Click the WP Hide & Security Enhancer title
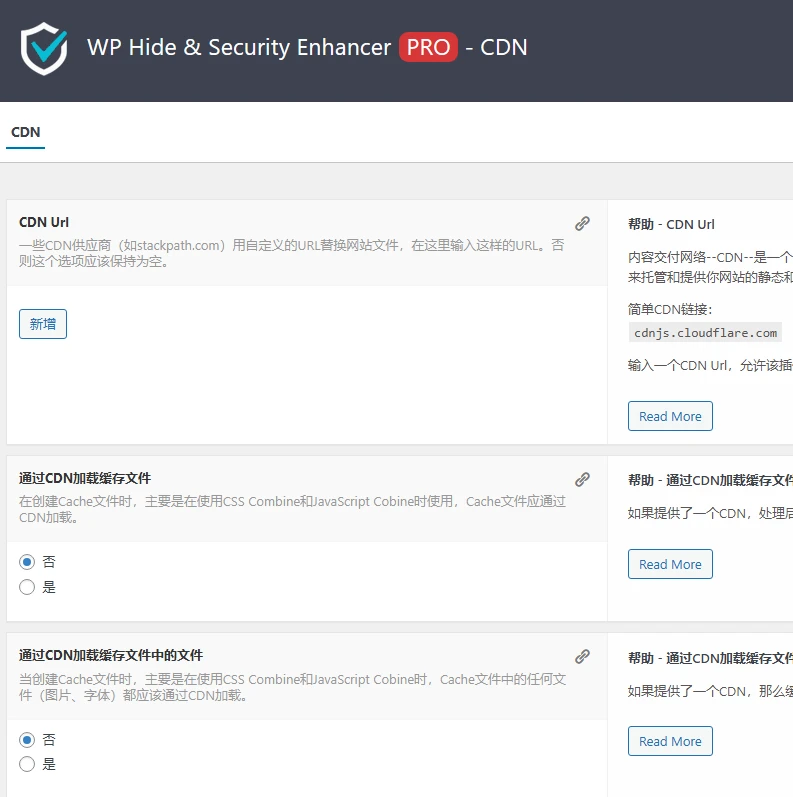Image resolution: width=793 pixels, height=797 pixels. coord(239,47)
